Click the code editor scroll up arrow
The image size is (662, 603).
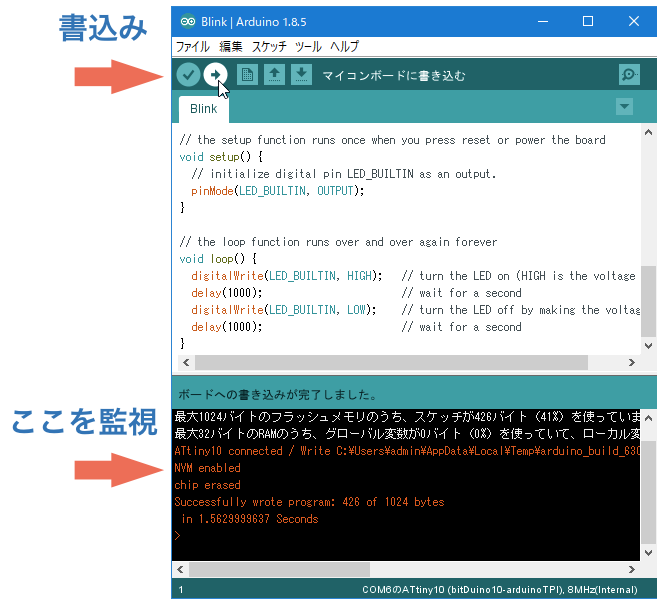coord(648,132)
